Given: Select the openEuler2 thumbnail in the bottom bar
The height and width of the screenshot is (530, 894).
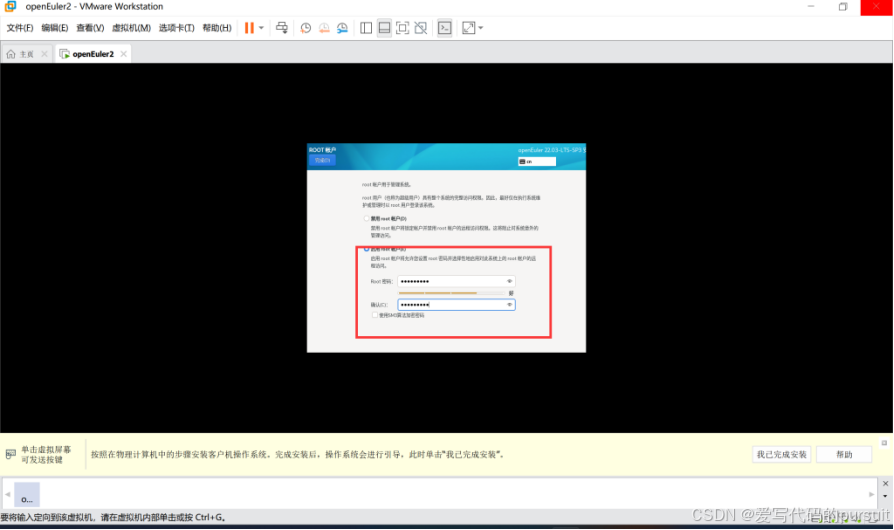Looking at the screenshot, I should [27, 495].
